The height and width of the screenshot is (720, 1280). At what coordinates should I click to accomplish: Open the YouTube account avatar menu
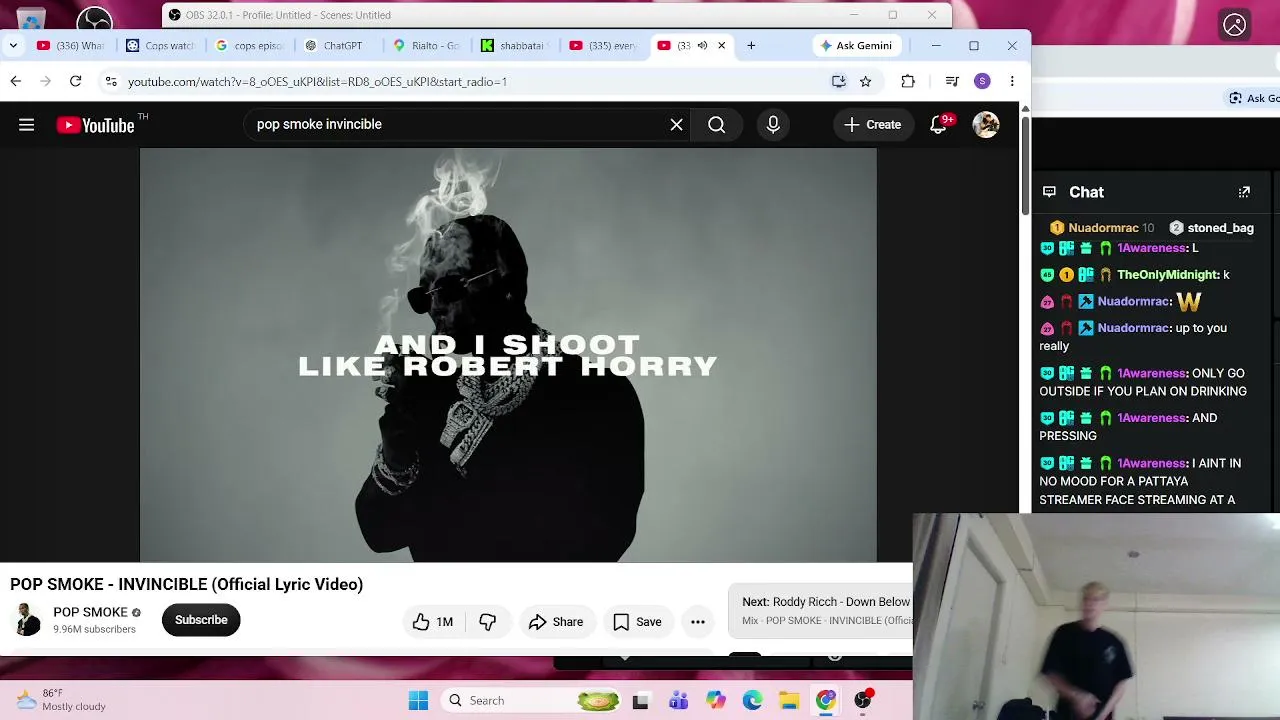tap(986, 125)
